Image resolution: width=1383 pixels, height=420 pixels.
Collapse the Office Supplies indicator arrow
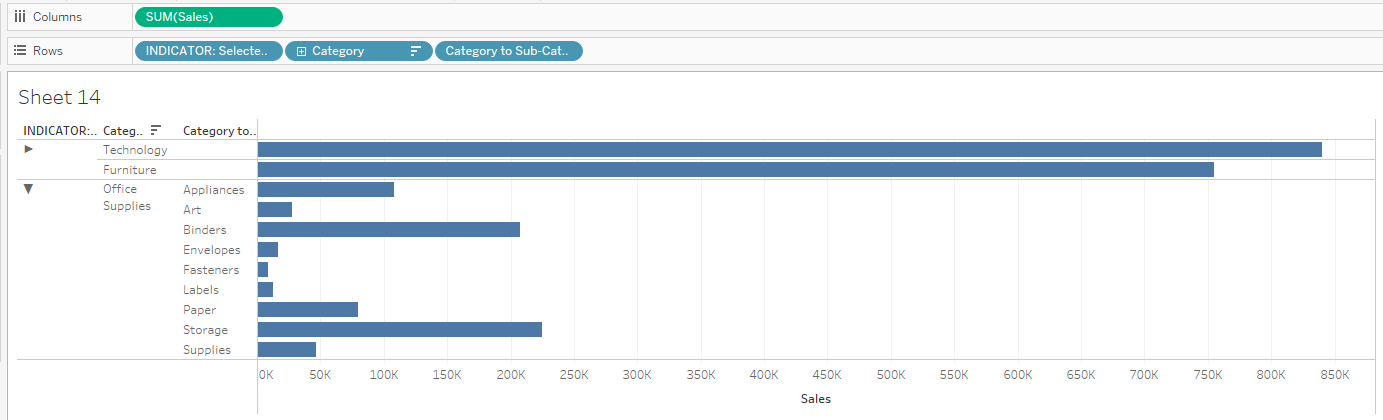point(28,189)
